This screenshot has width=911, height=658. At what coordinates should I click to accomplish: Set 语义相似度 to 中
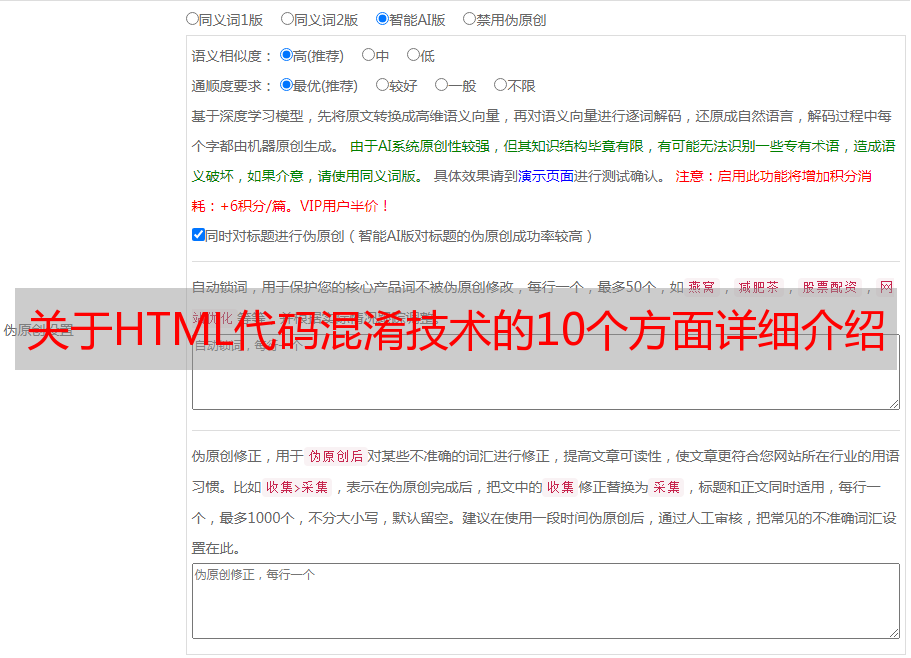tap(368, 55)
